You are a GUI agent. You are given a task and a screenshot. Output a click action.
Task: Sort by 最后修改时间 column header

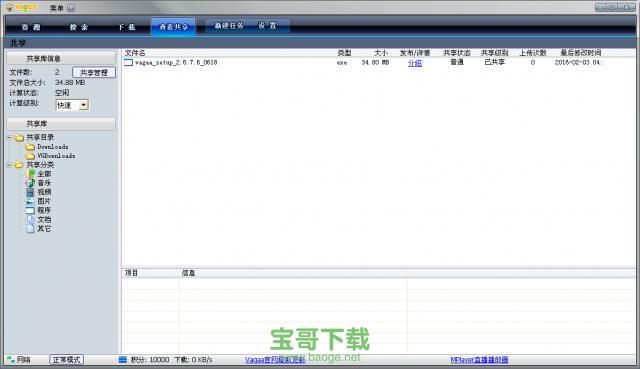point(580,53)
